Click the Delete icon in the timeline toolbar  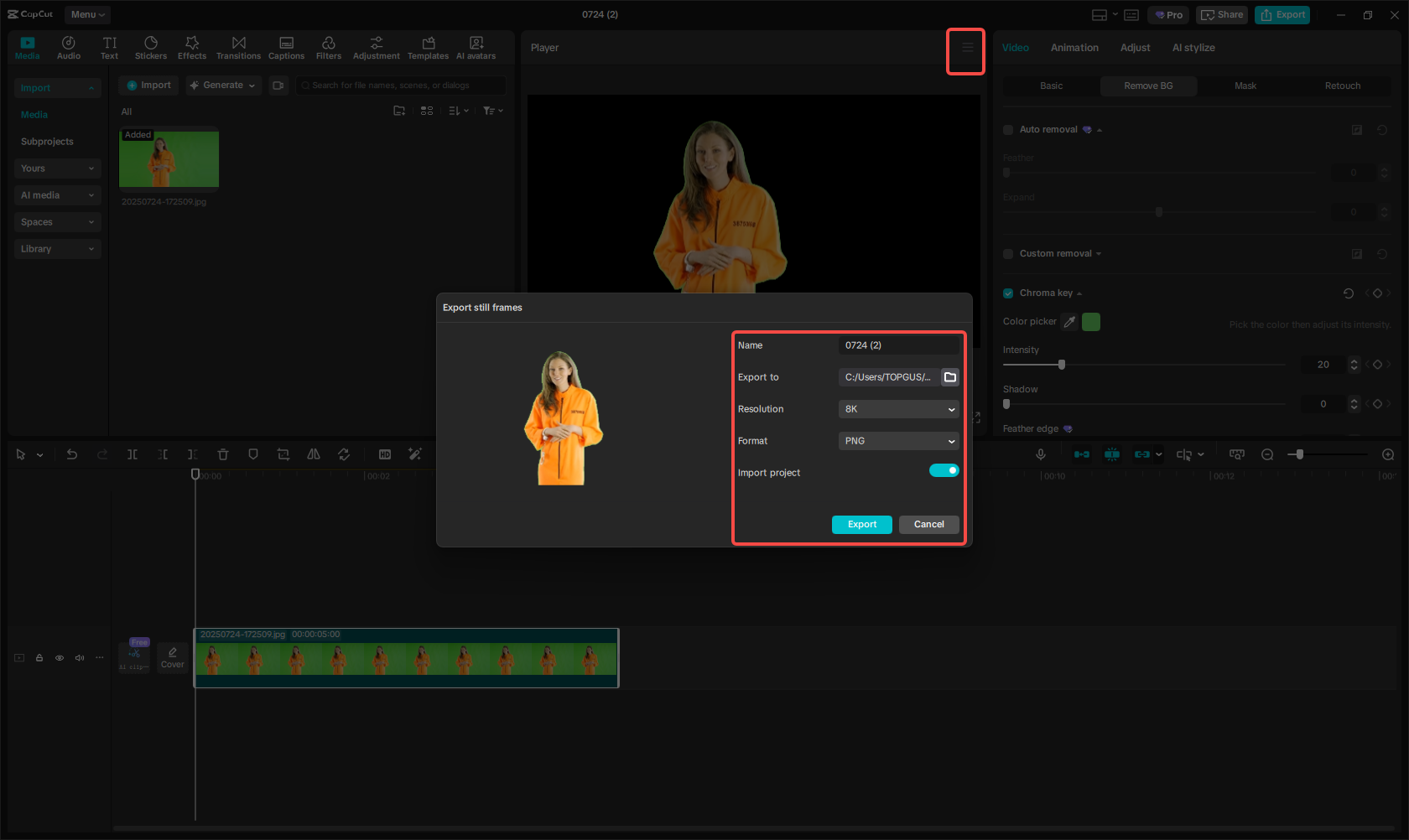coord(223,454)
